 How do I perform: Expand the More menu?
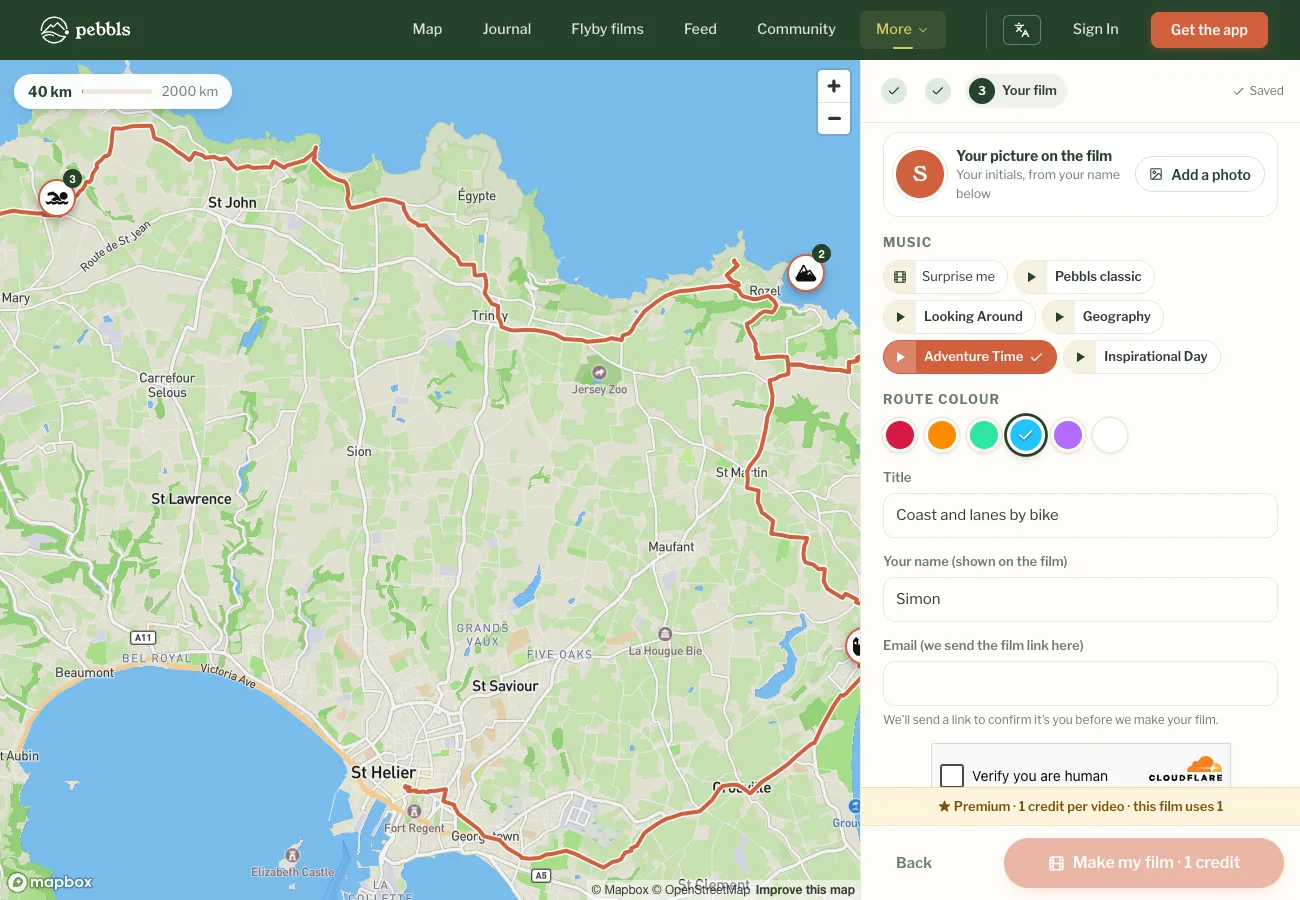[x=902, y=30]
